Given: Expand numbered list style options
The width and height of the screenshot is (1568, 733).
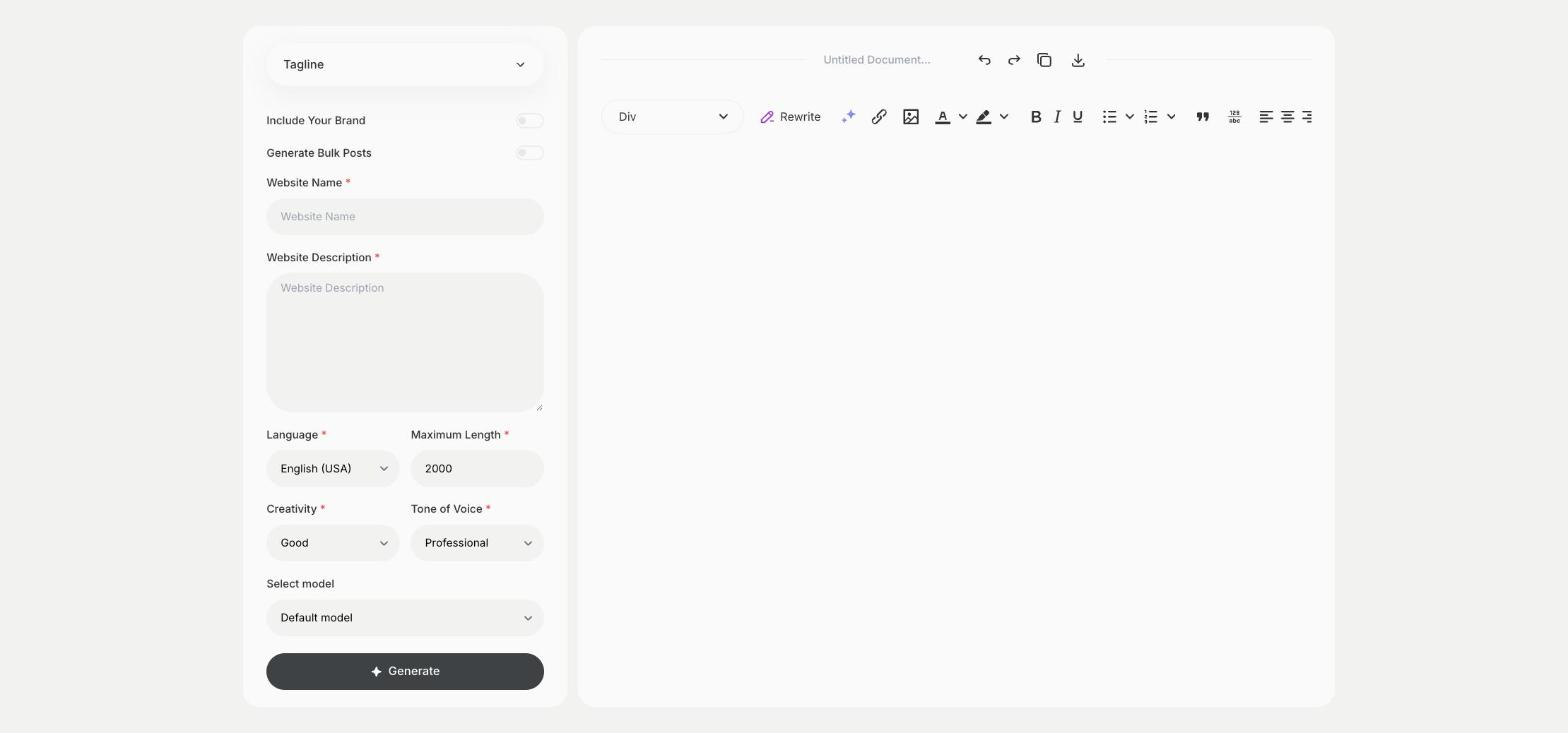Looking at the screenshot, I should [1171, 117].
